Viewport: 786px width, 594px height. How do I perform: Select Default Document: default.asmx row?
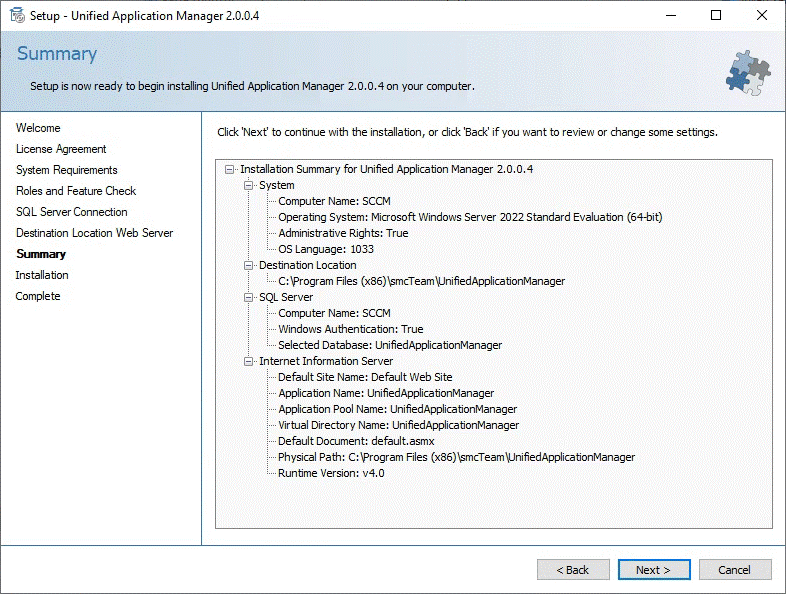[356, 442]
